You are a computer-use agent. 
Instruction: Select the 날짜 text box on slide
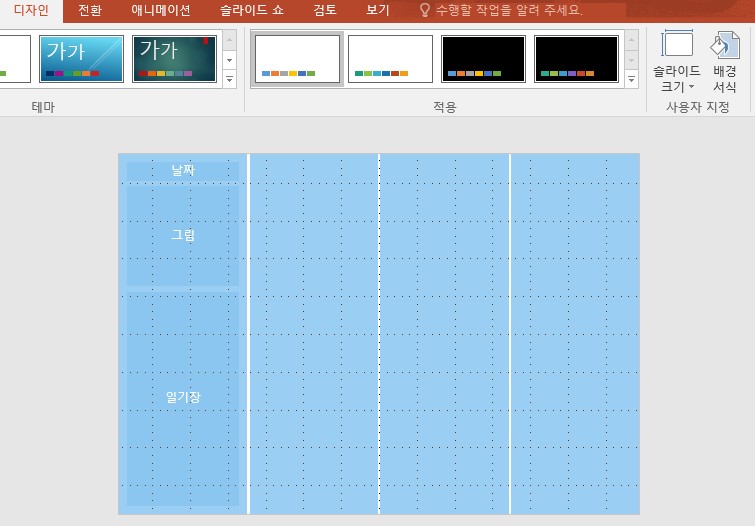pos(183,171)
